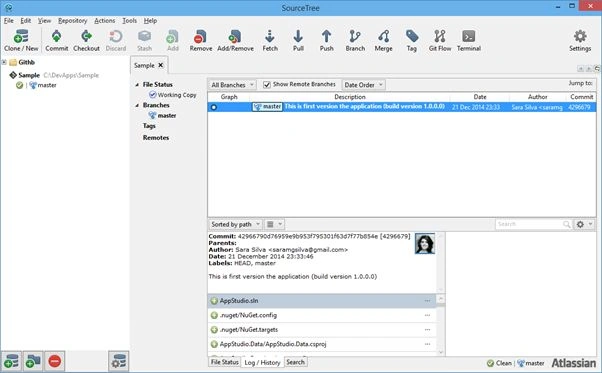Click the author avatar thumbnail
Image resolution: width=602 pixels, height=373 pixels.
[425, 243]
